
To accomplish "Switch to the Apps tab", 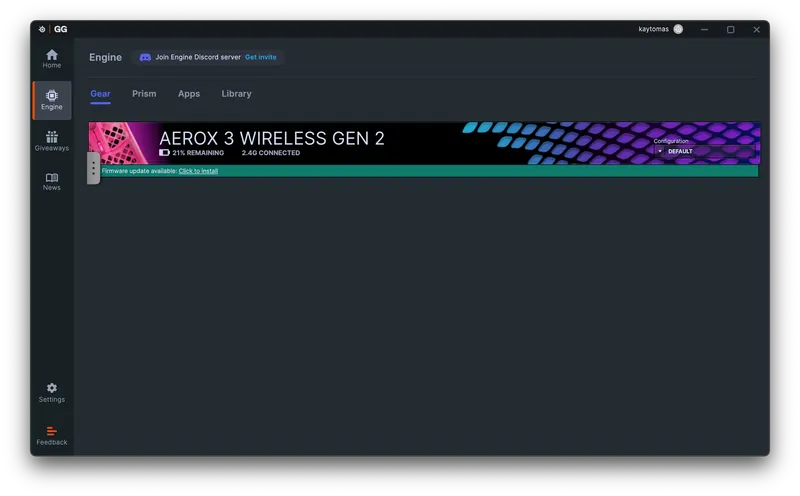I will [189, 94].
